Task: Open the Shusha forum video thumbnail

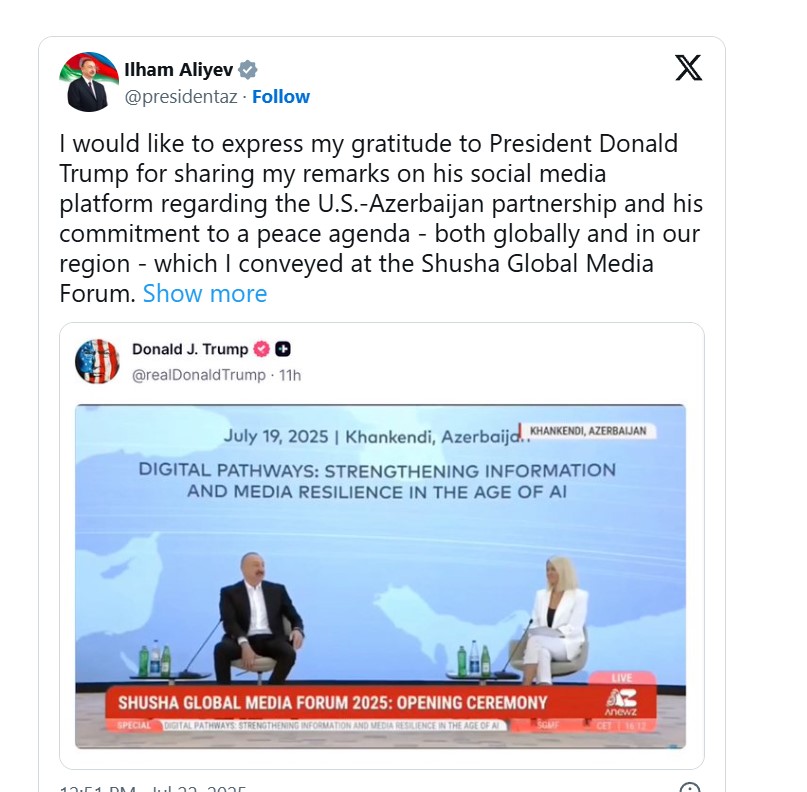Action: (380, 560)
